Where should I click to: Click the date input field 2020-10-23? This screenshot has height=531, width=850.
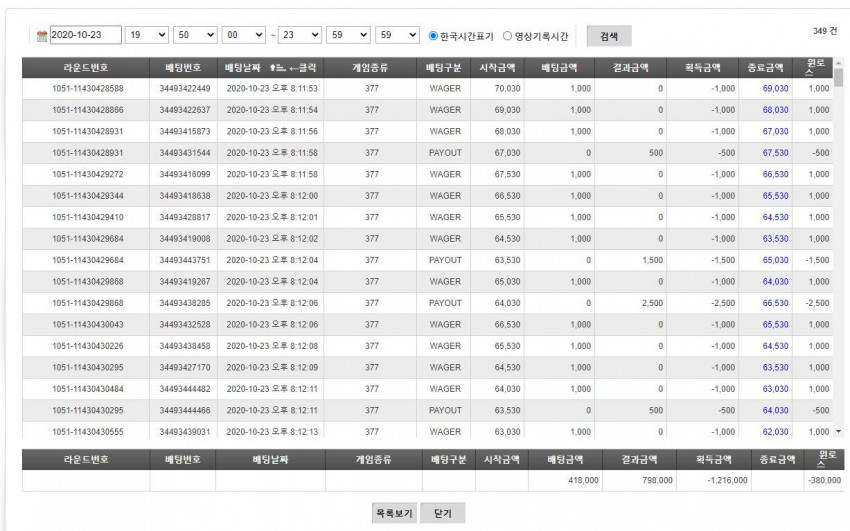pos(86,35)
